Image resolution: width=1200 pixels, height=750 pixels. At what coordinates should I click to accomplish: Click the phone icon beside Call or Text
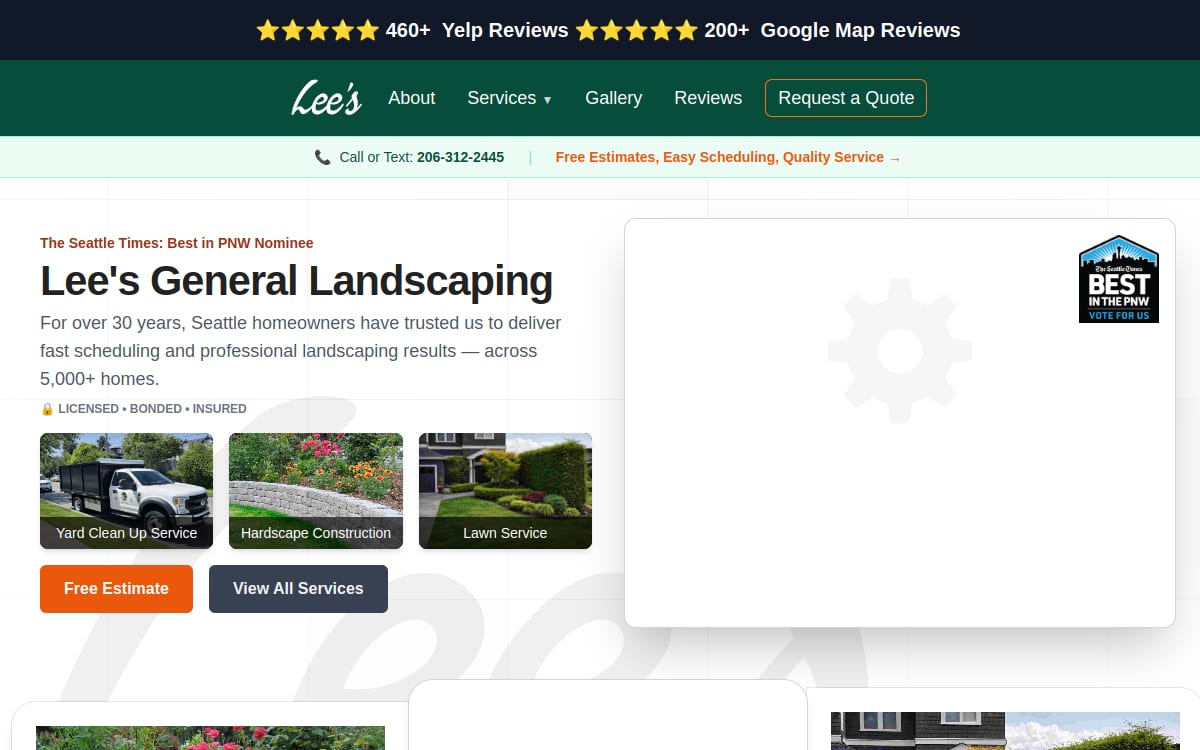click(x=322, y=157)
